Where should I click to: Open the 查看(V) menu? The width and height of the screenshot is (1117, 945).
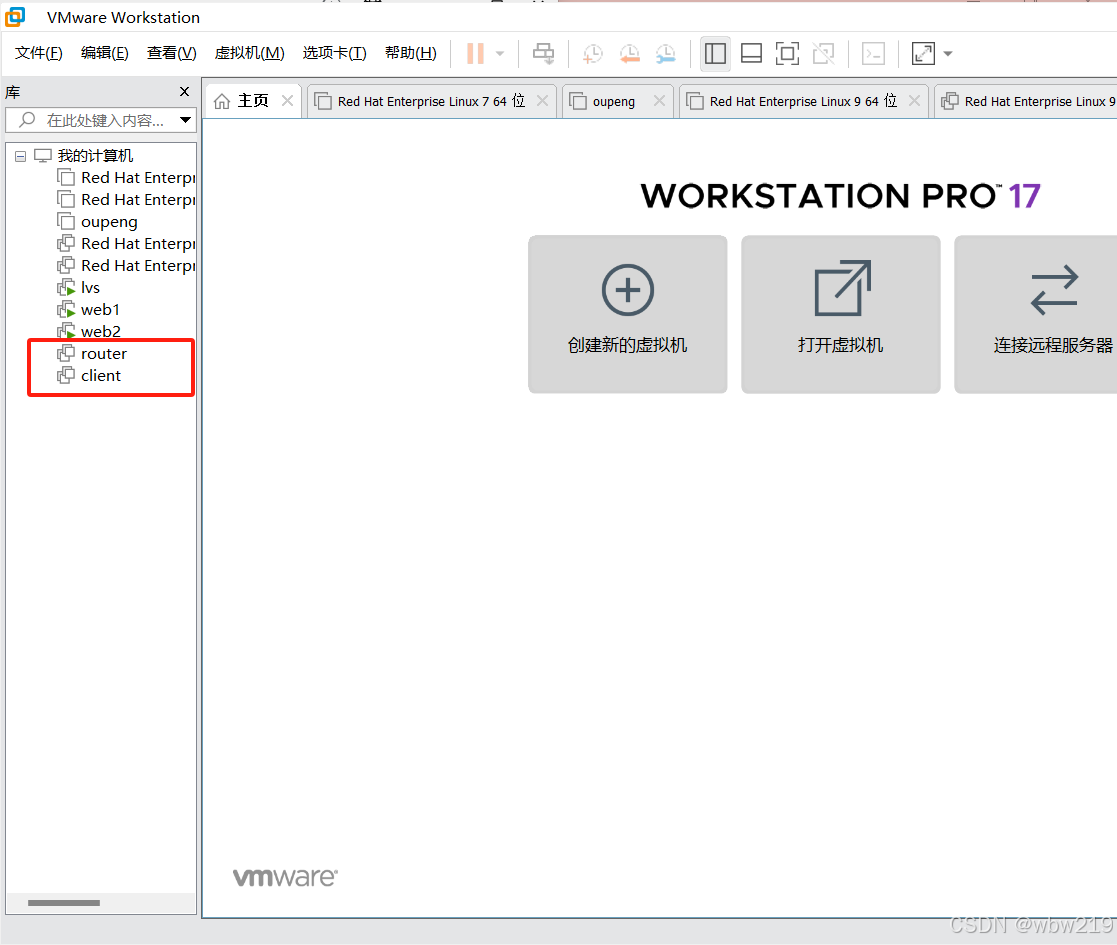172,53
